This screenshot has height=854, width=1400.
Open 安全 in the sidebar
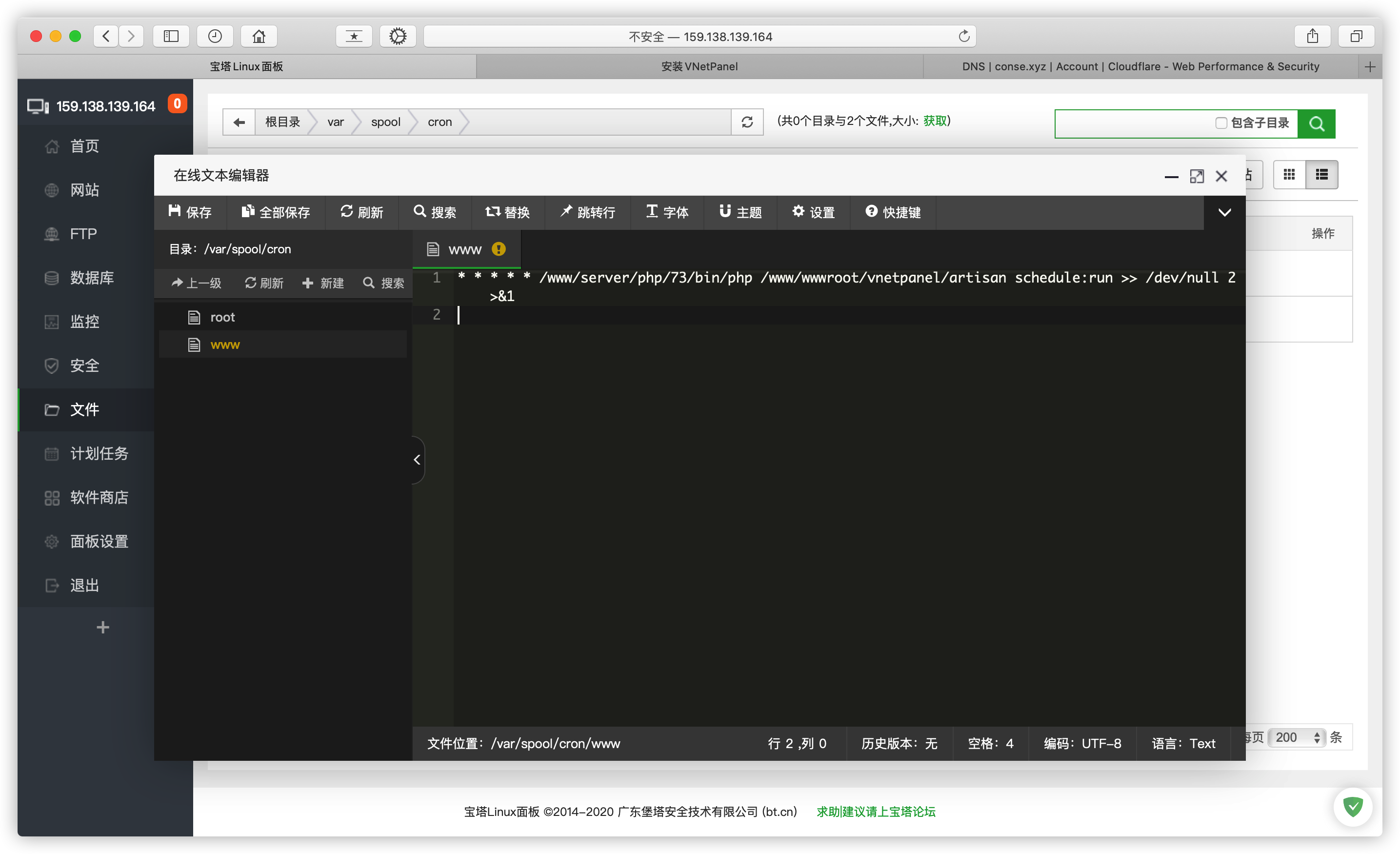pos(85,366)
